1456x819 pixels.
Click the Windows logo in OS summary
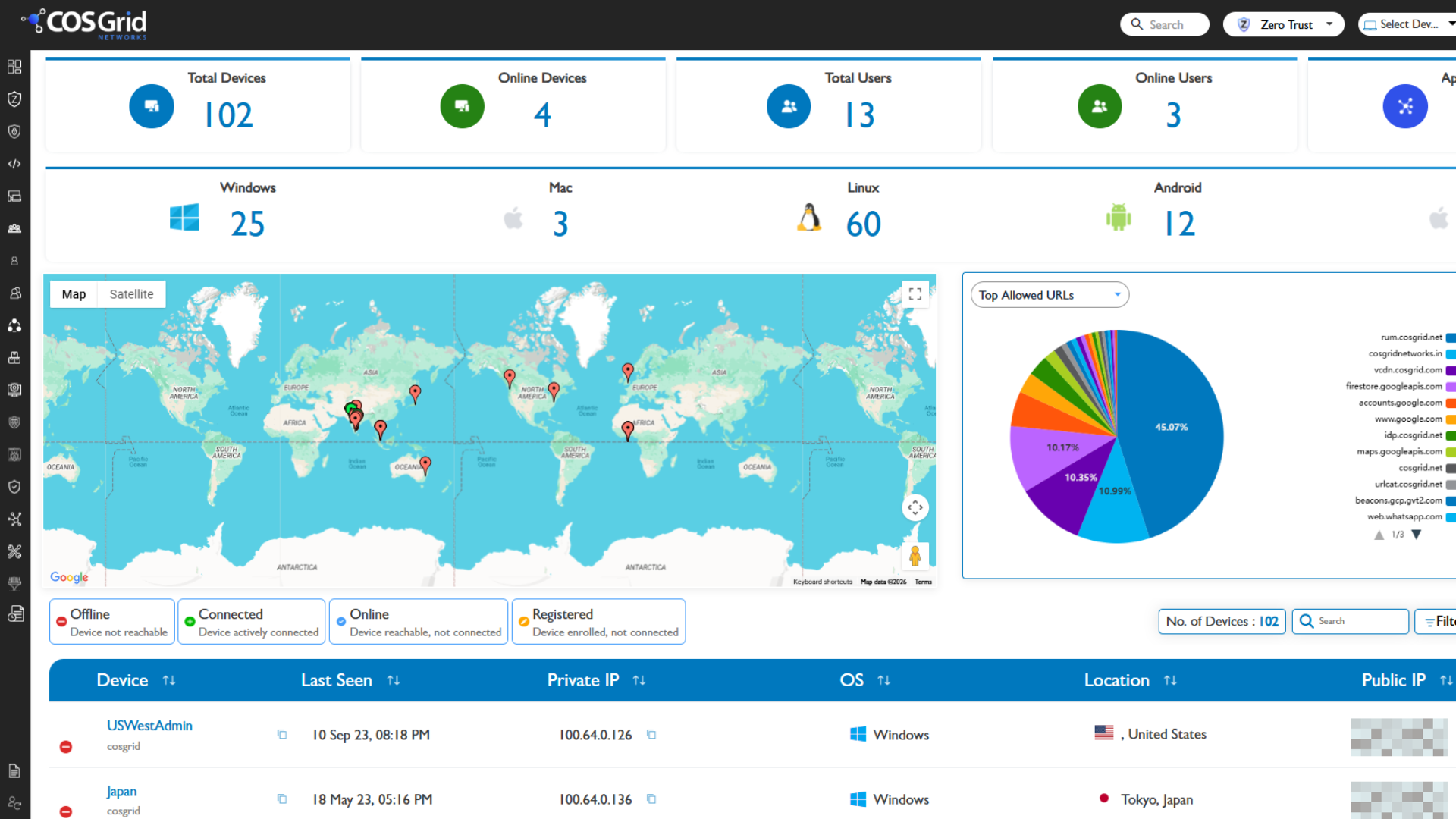point(184,217)
